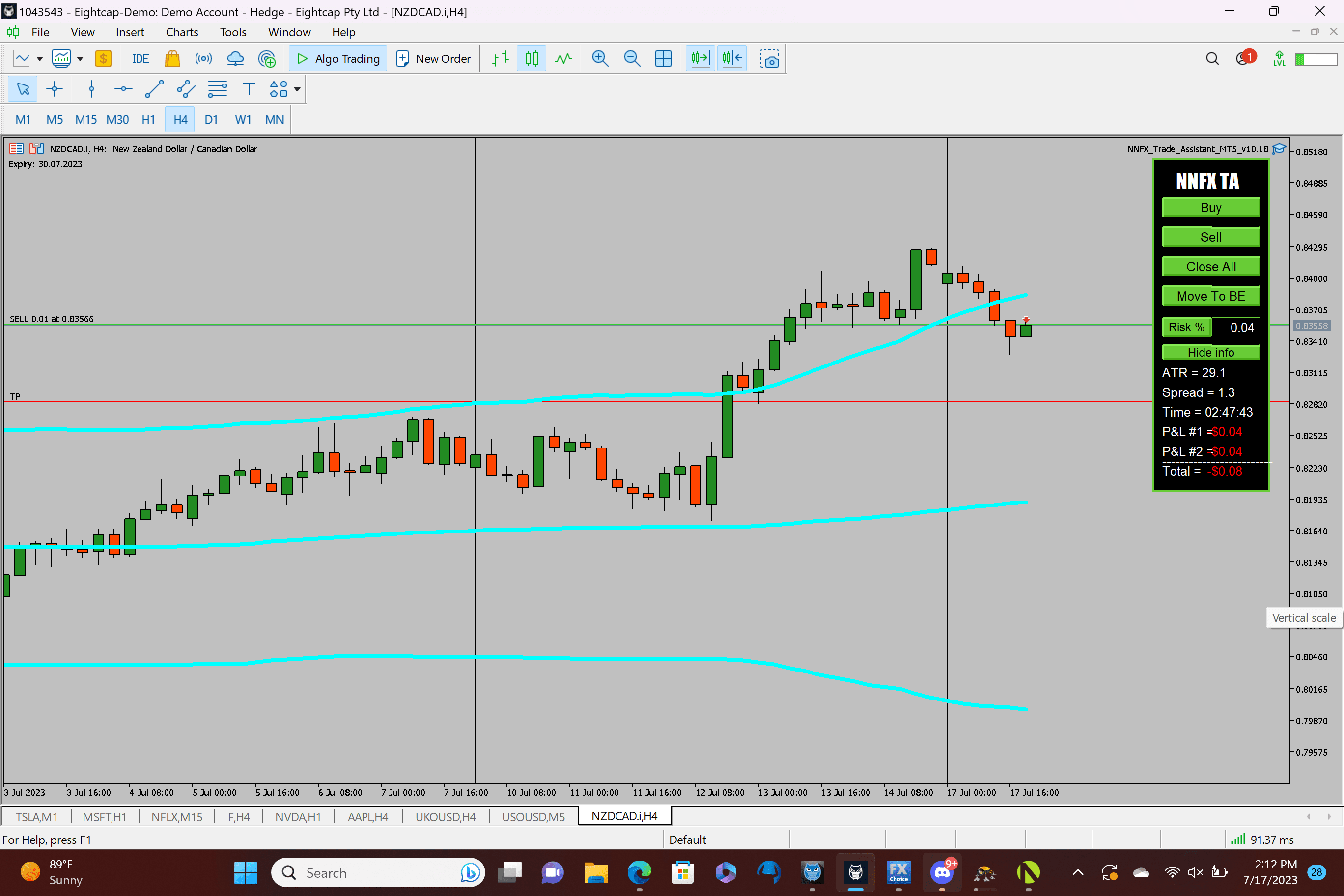
Task: Open the tile windows grid icon
Action: click(663, 58)
